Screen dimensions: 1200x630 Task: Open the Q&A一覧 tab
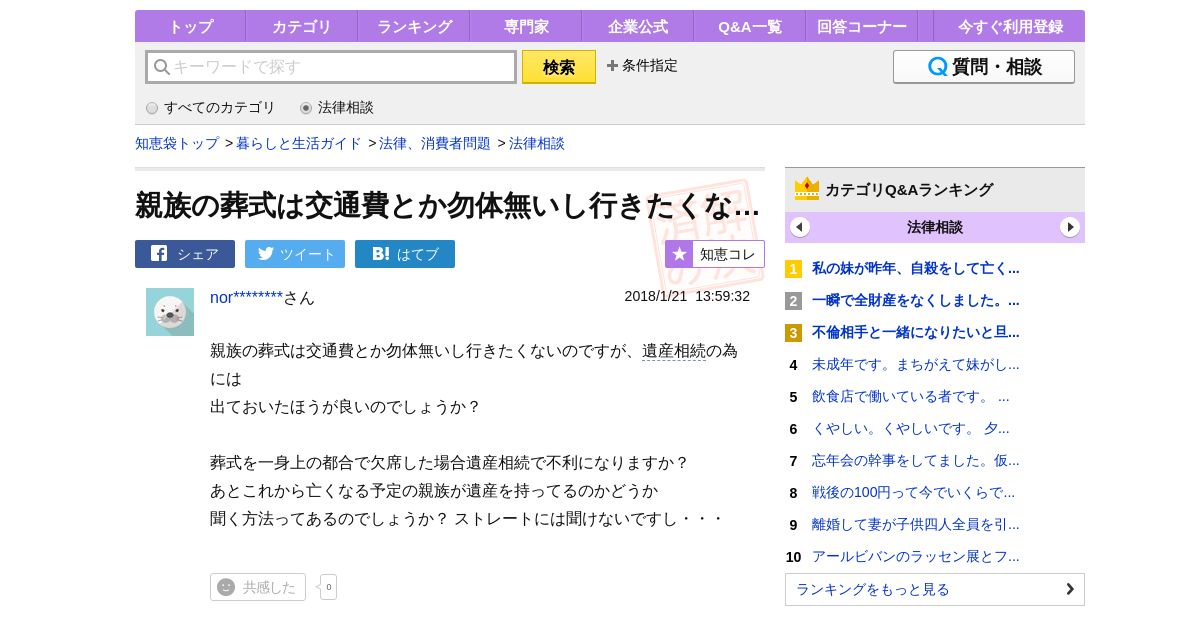coord(750,26)
